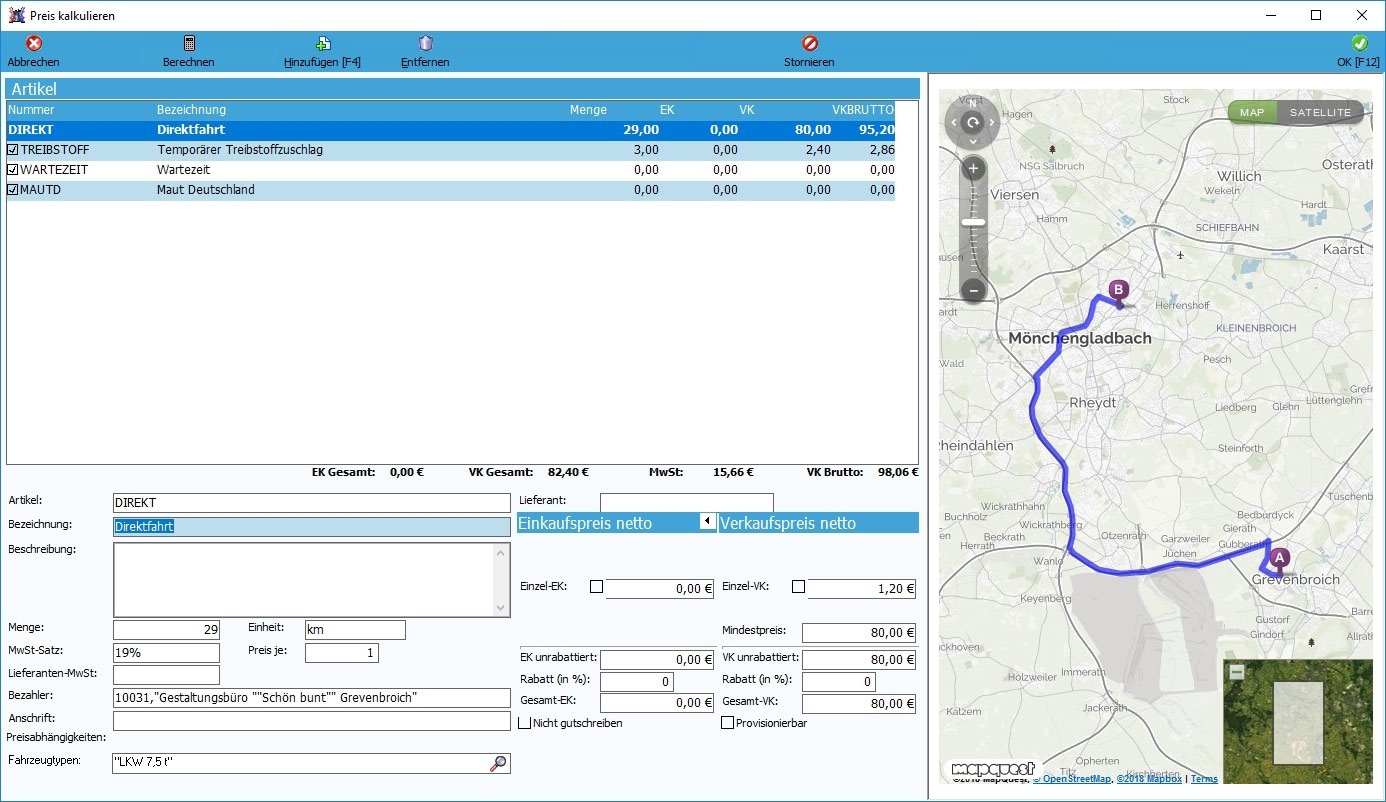Pan the map left
Screen dimensions: 1386x802
tap(954, 123)
